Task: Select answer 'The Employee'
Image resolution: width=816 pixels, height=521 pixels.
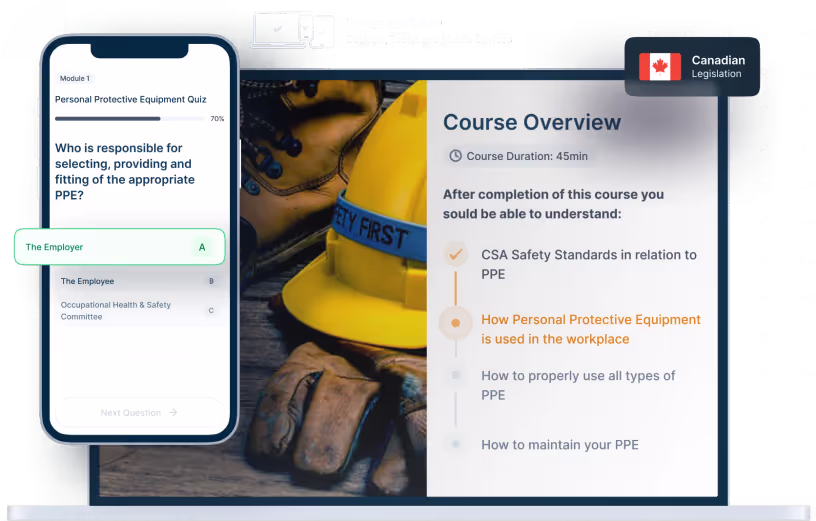Action: pos(138,281)
